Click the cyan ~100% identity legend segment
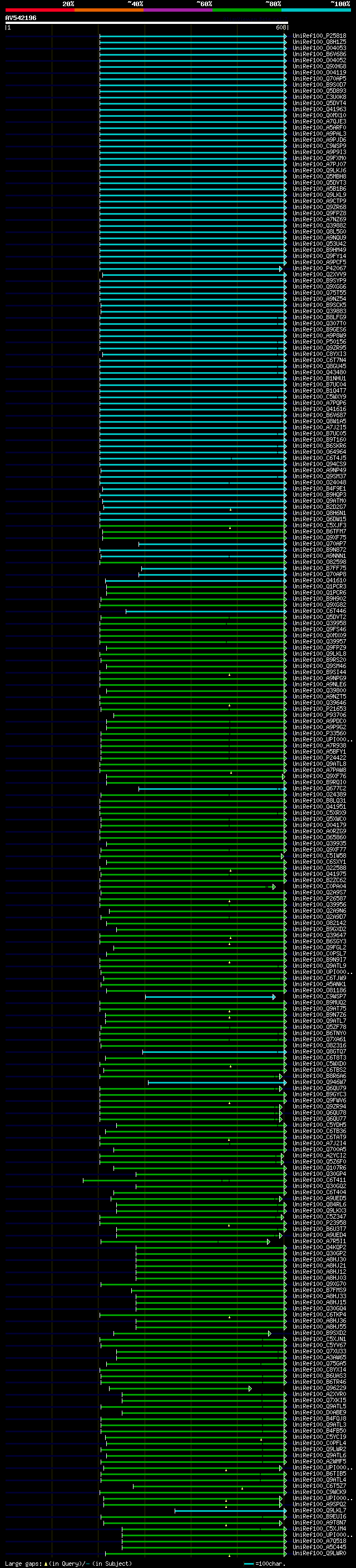Image resolution: width=356 pixels, height=1568 pixels. (x=316, y=11)
